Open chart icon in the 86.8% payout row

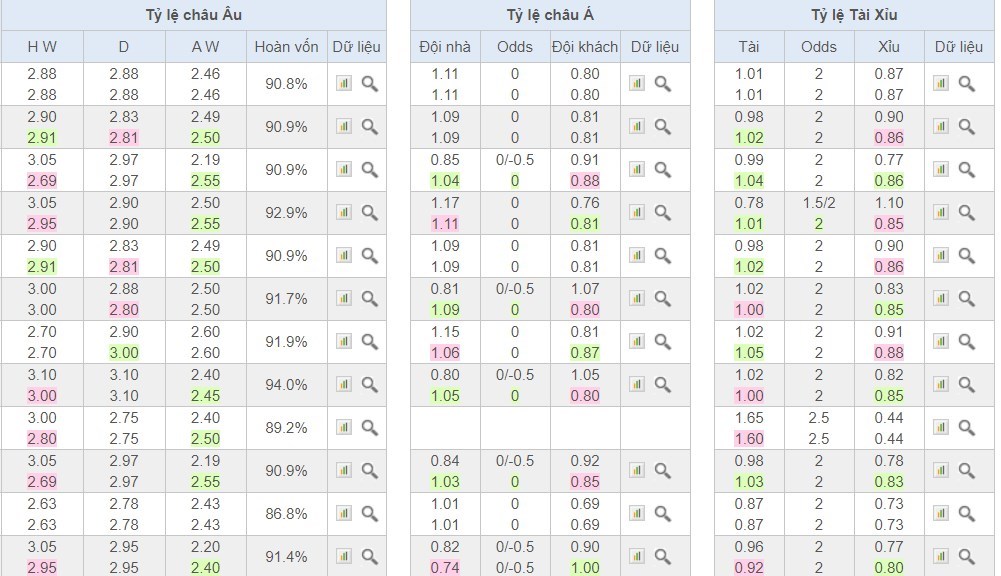(x=343, y=514)
